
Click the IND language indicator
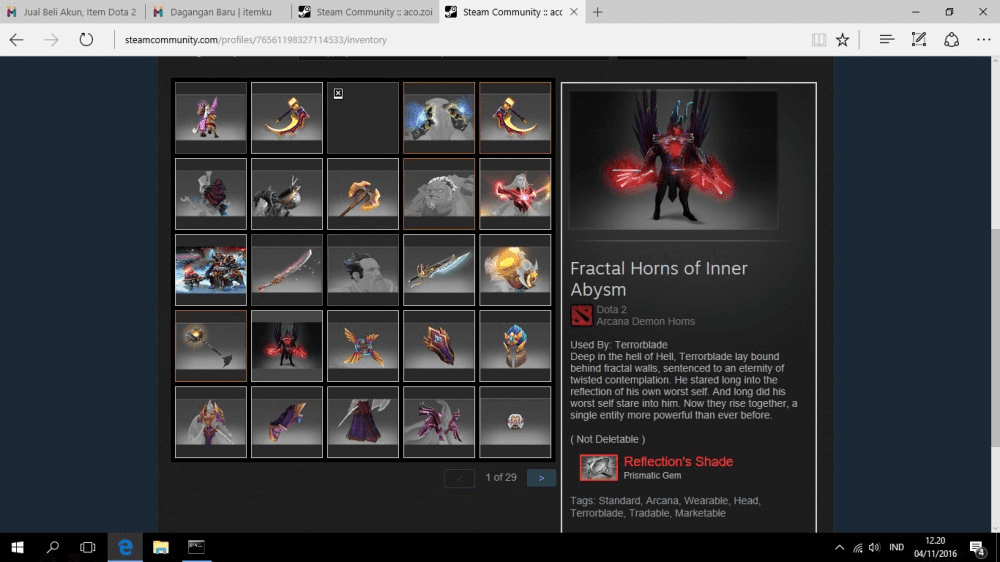point(897,547)
